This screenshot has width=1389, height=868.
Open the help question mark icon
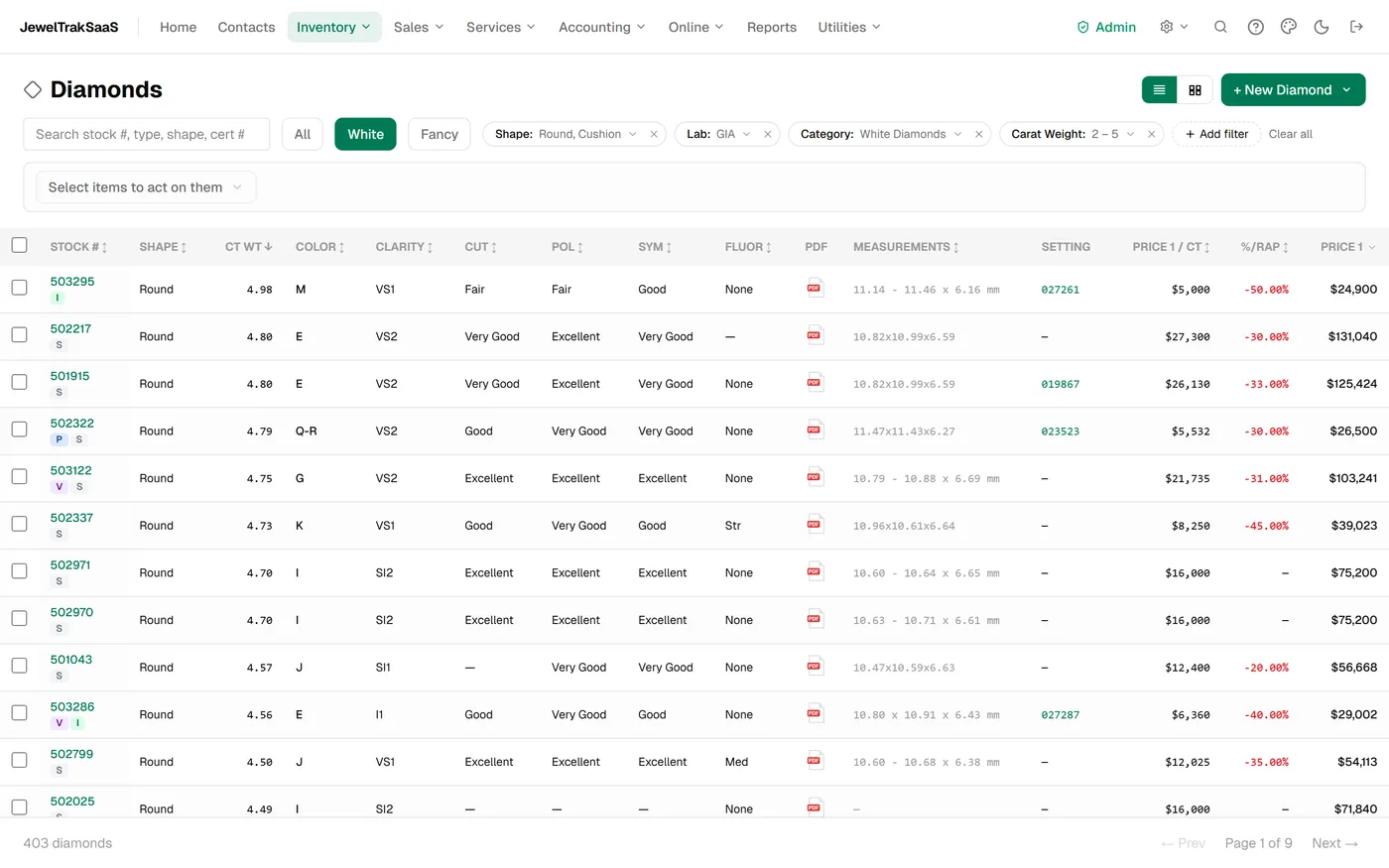pos(1255,27)
